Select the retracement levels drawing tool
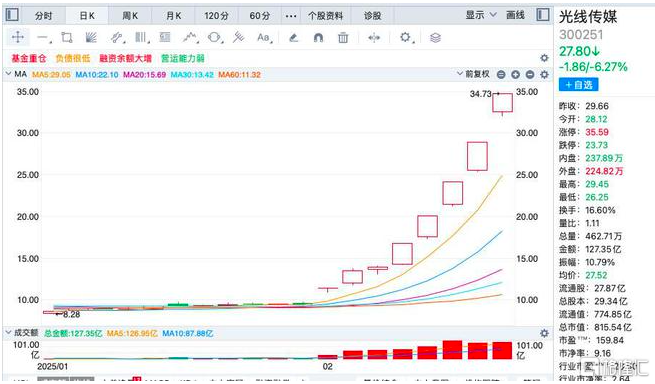 tap(165, 38)
